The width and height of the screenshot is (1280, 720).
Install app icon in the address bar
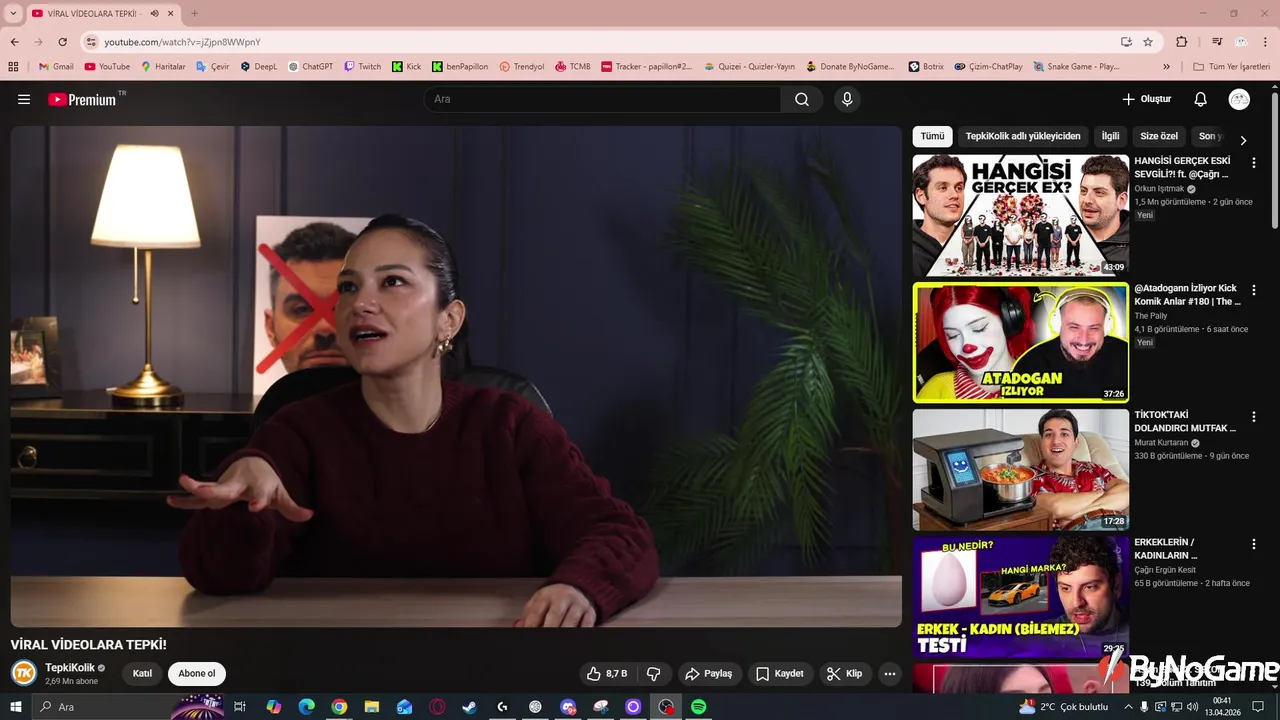click(x=1126, y=42)
